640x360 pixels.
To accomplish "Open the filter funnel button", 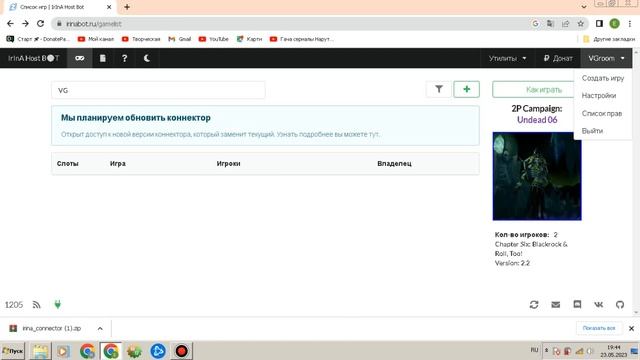I will [x=439, y=89].
